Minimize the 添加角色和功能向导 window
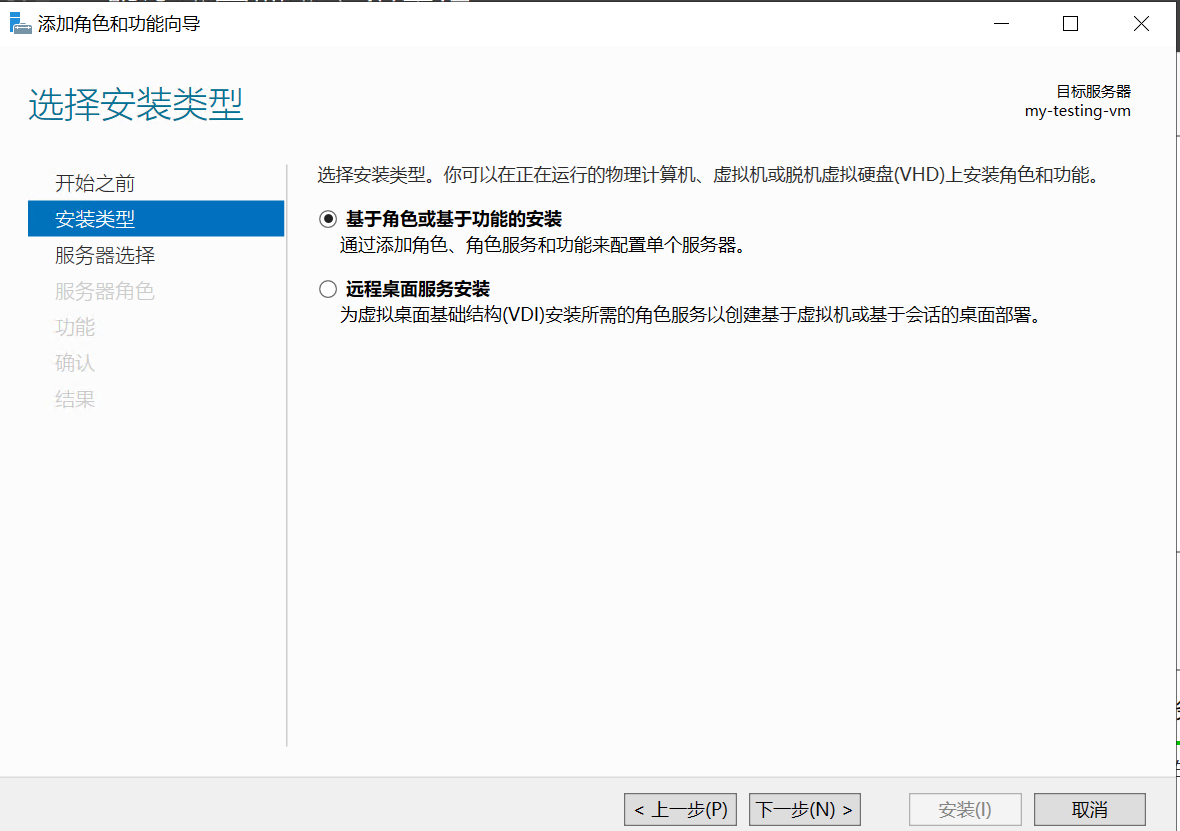1180x831 pixels. [1001, 23]
